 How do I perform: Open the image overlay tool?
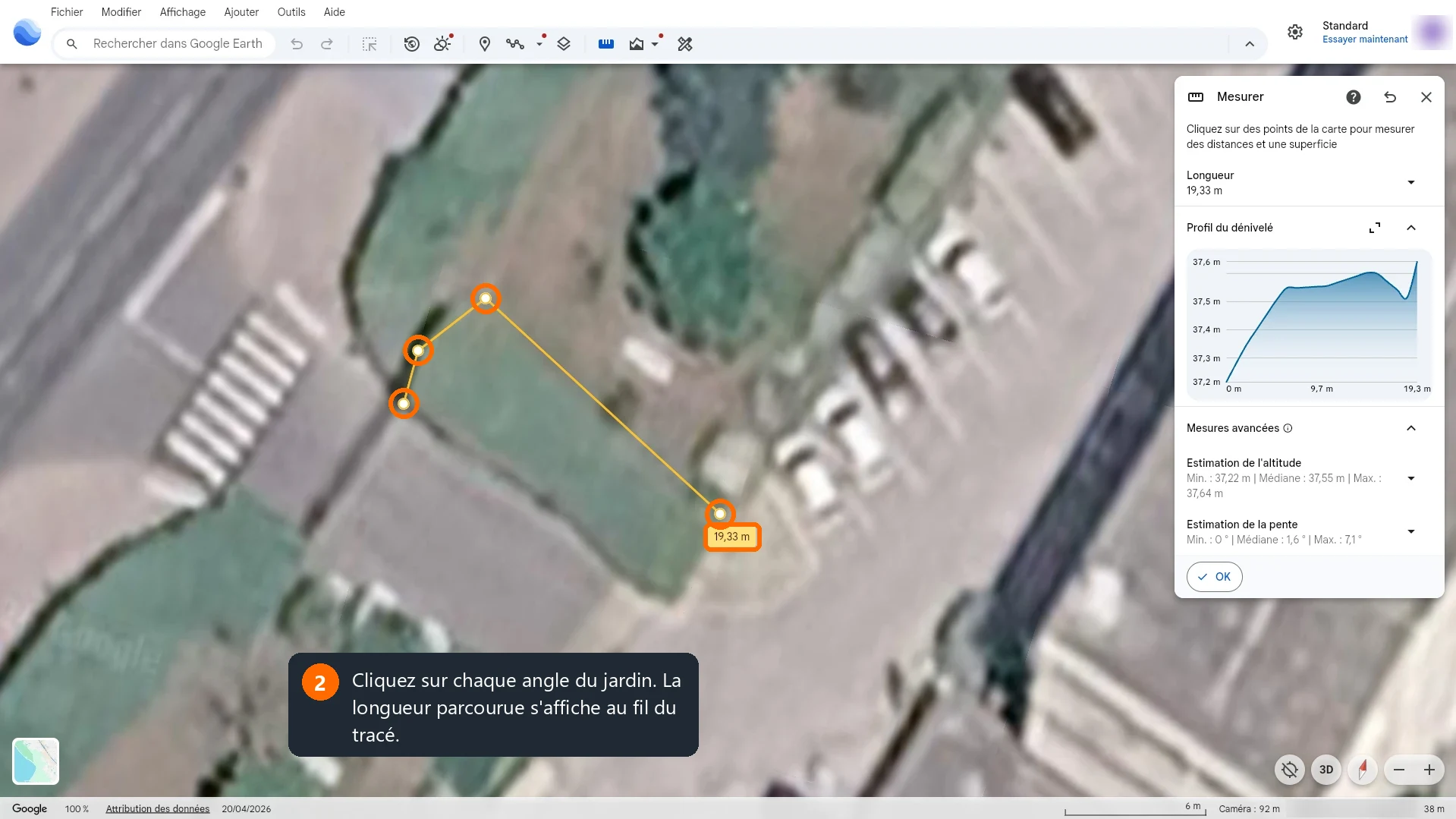637,44
